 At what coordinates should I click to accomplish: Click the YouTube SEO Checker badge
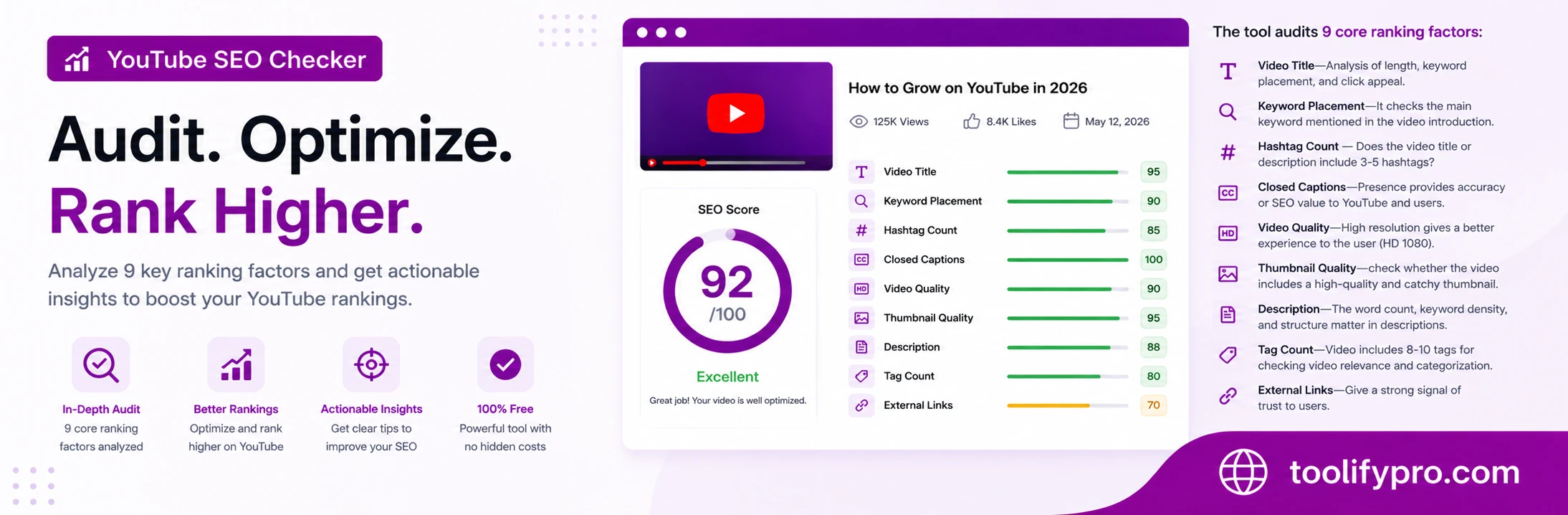(215, 59)
